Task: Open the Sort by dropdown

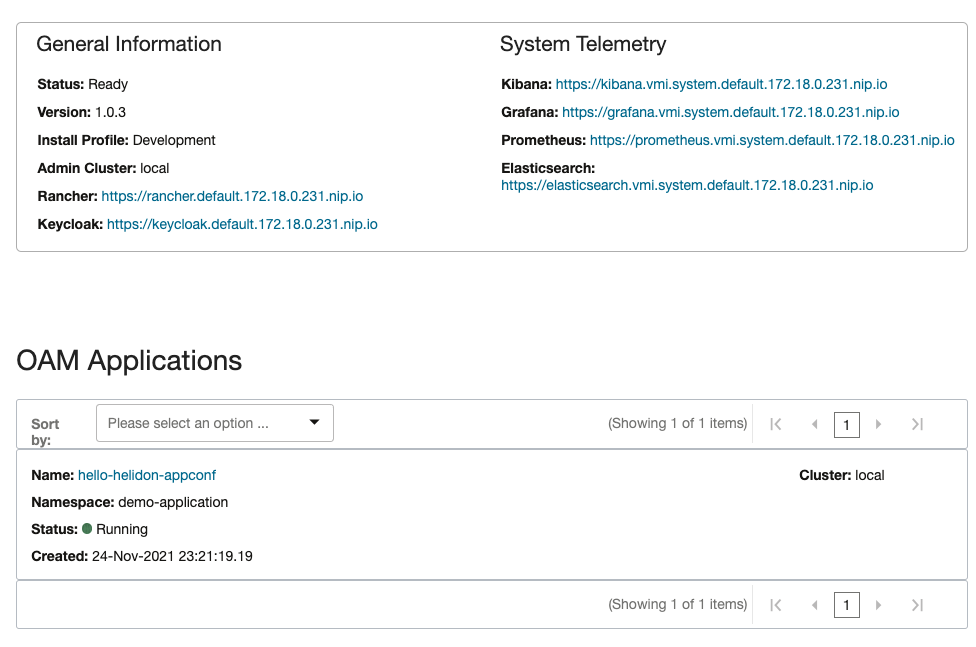Action: coord(214,423)
